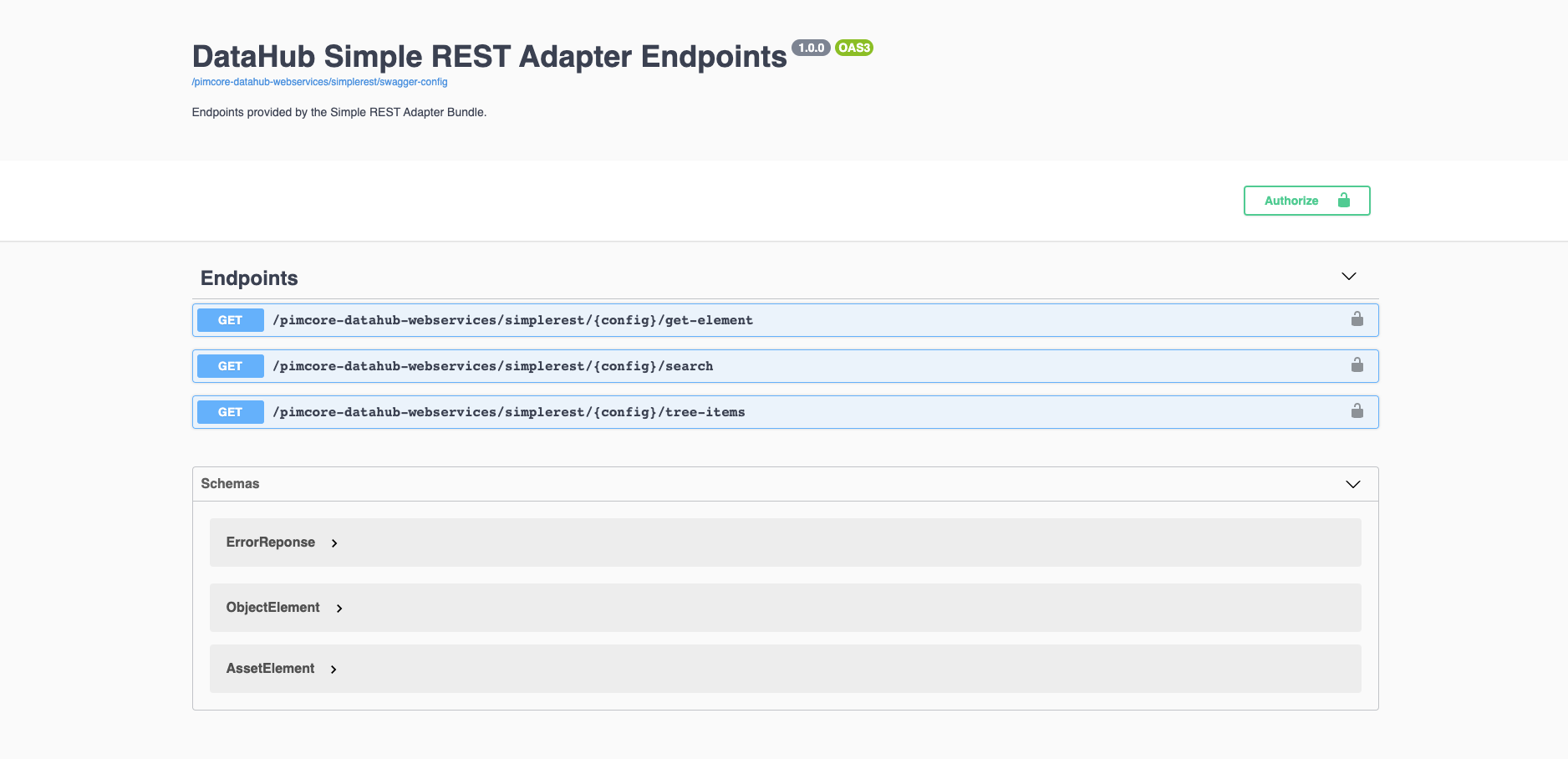1568x759 pixels.
Task: Click the Authorize button
Action: tap(1306, 201)
